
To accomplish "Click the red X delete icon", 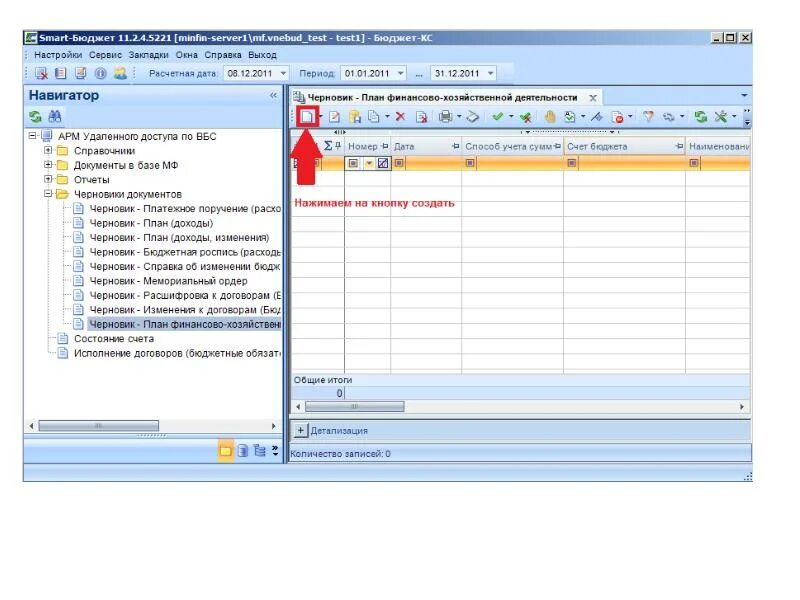I will [401, 117].
